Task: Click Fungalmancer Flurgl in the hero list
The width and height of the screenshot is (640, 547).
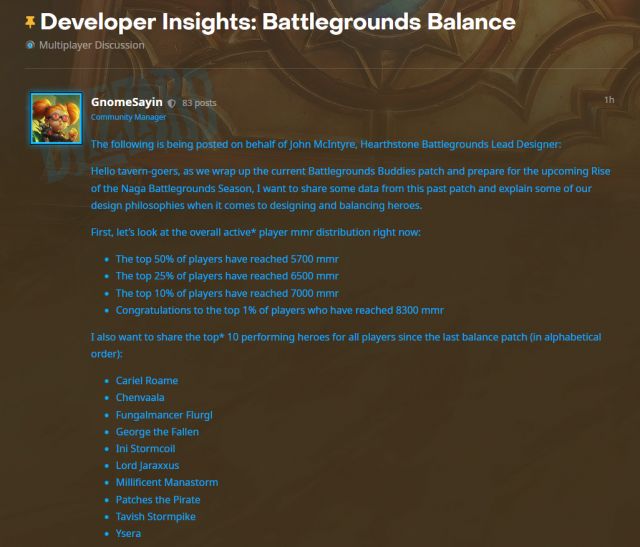Action: click(x=164, y=415)
